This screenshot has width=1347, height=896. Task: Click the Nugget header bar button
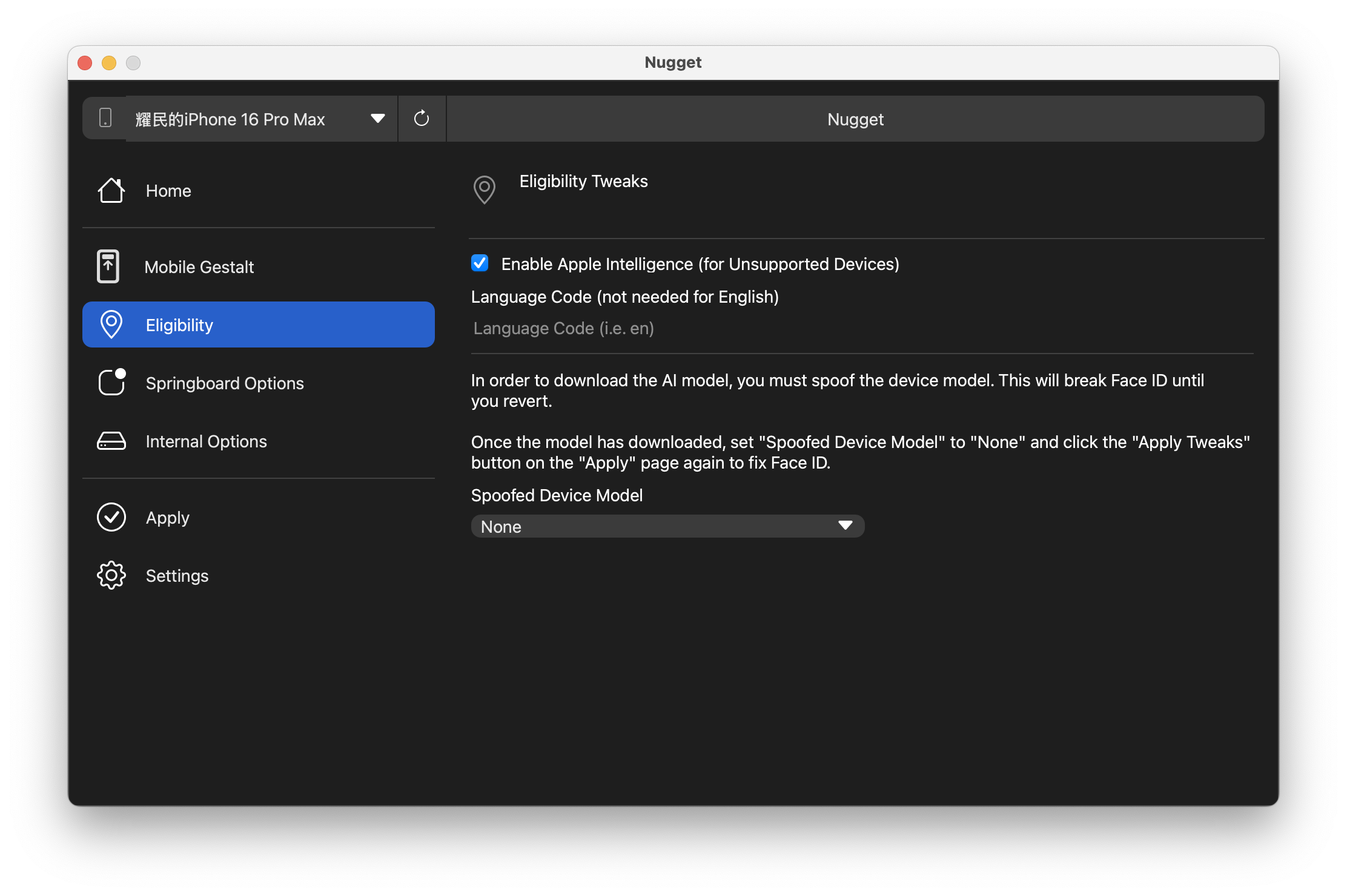tap(855, 119)
